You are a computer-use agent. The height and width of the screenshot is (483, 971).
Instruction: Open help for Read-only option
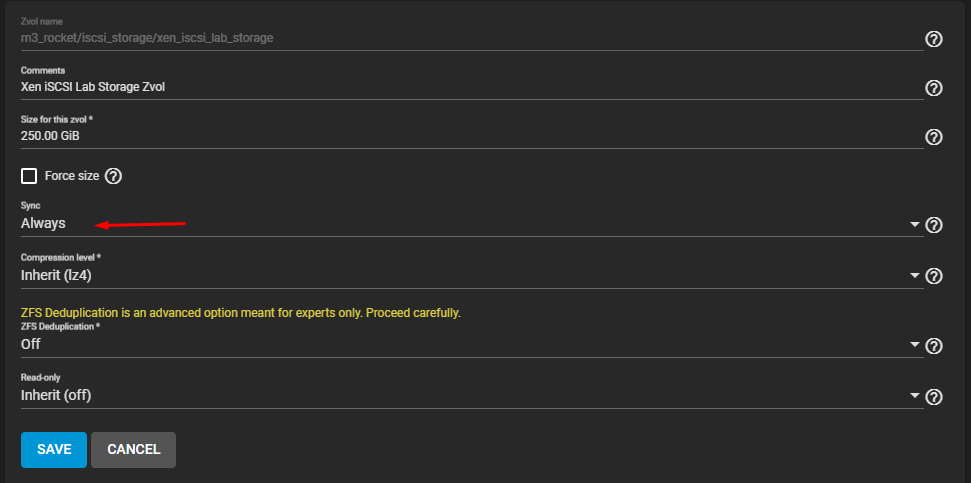point(934,397)
